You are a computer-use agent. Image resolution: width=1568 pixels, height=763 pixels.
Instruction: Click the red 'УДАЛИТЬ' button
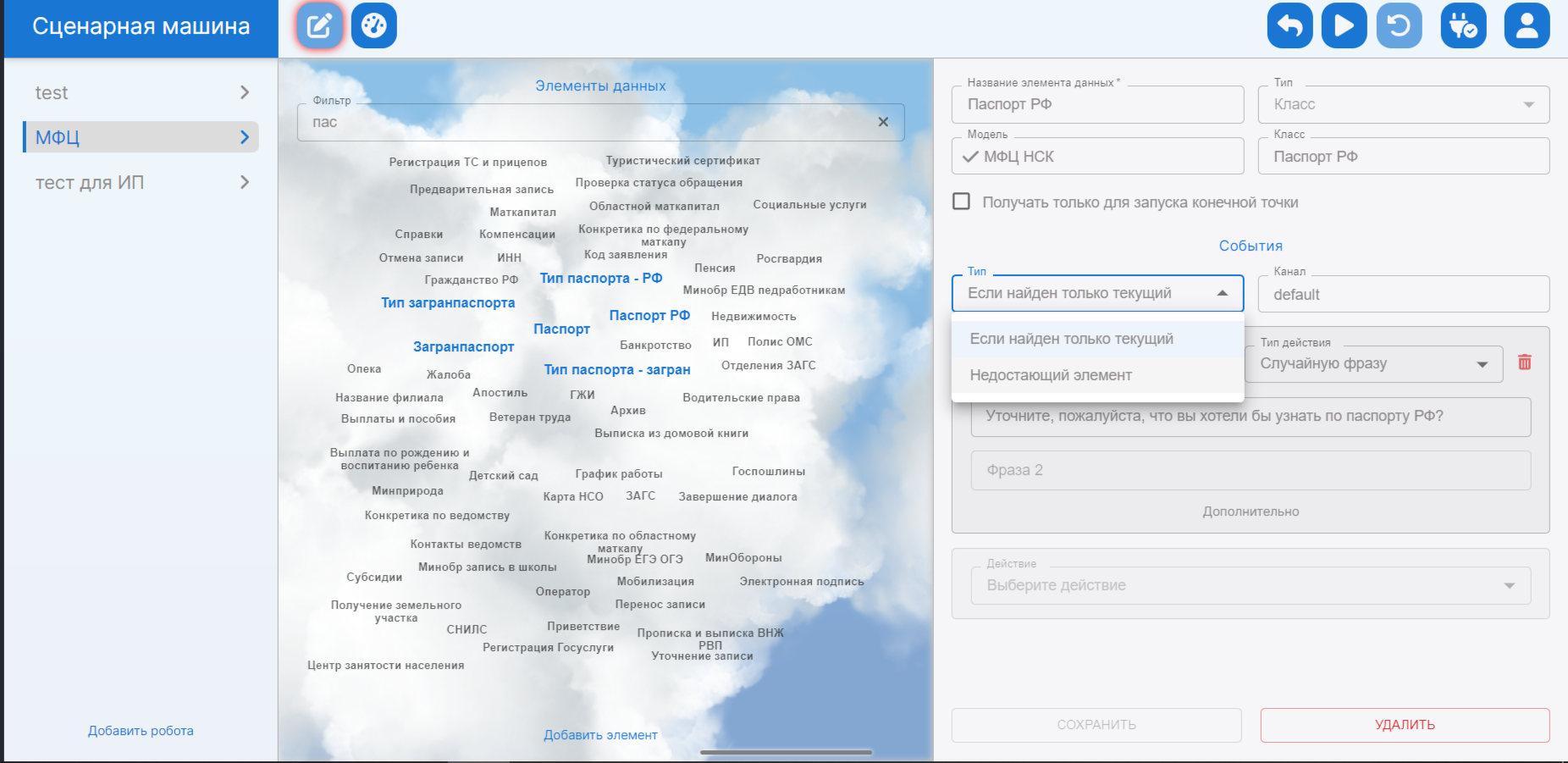[x=1405, y=725]
